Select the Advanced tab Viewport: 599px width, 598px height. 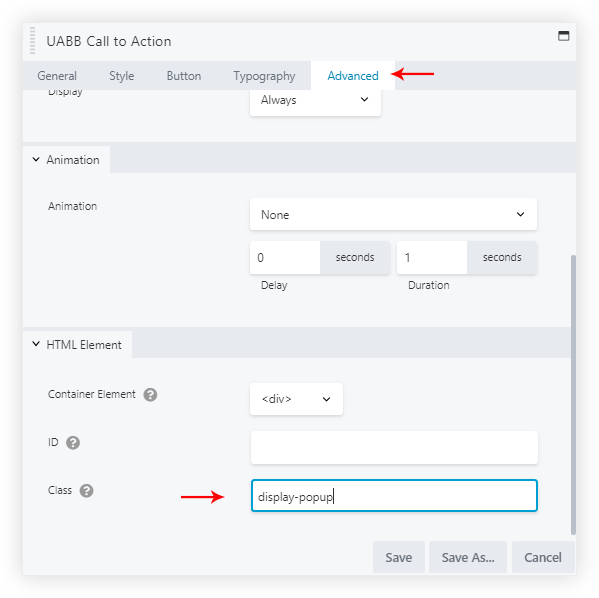[353, 76]
